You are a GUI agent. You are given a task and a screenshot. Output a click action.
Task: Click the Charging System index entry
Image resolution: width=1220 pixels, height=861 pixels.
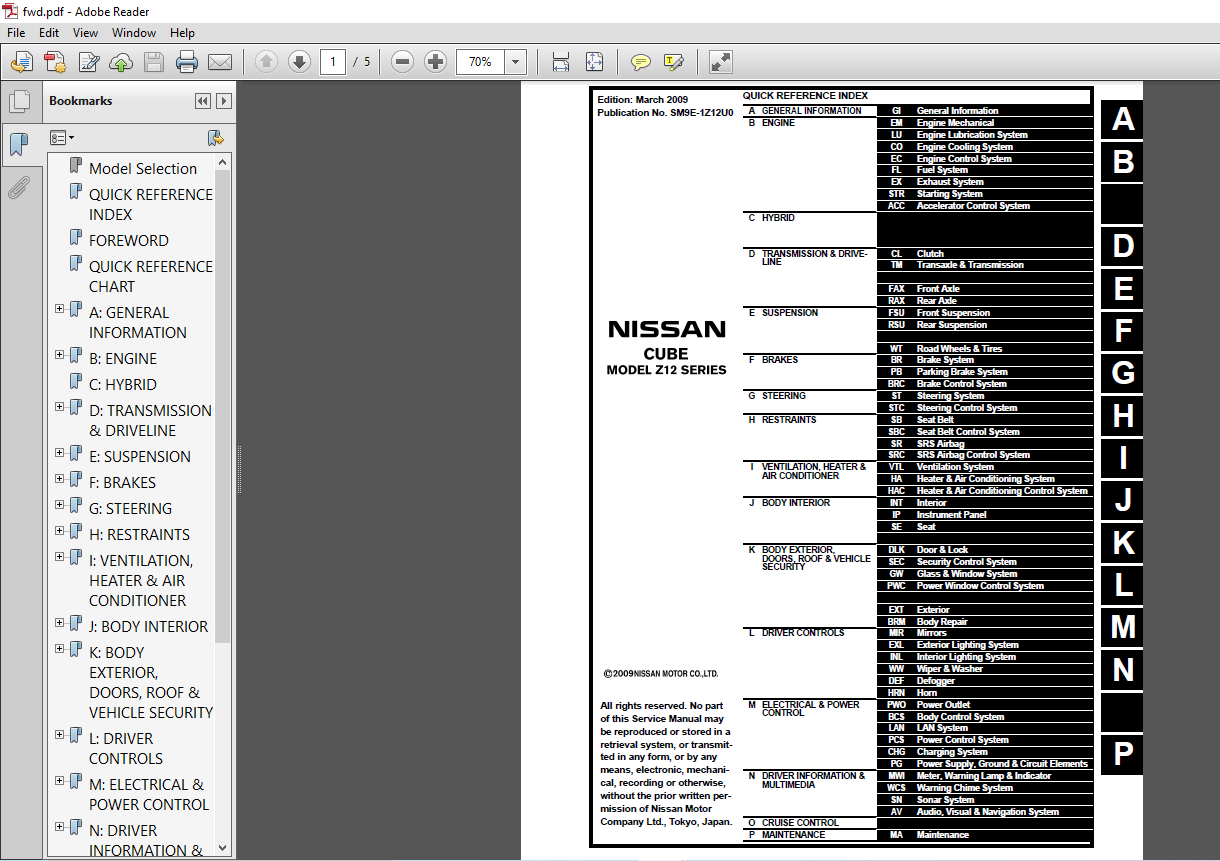click(952, 752)
